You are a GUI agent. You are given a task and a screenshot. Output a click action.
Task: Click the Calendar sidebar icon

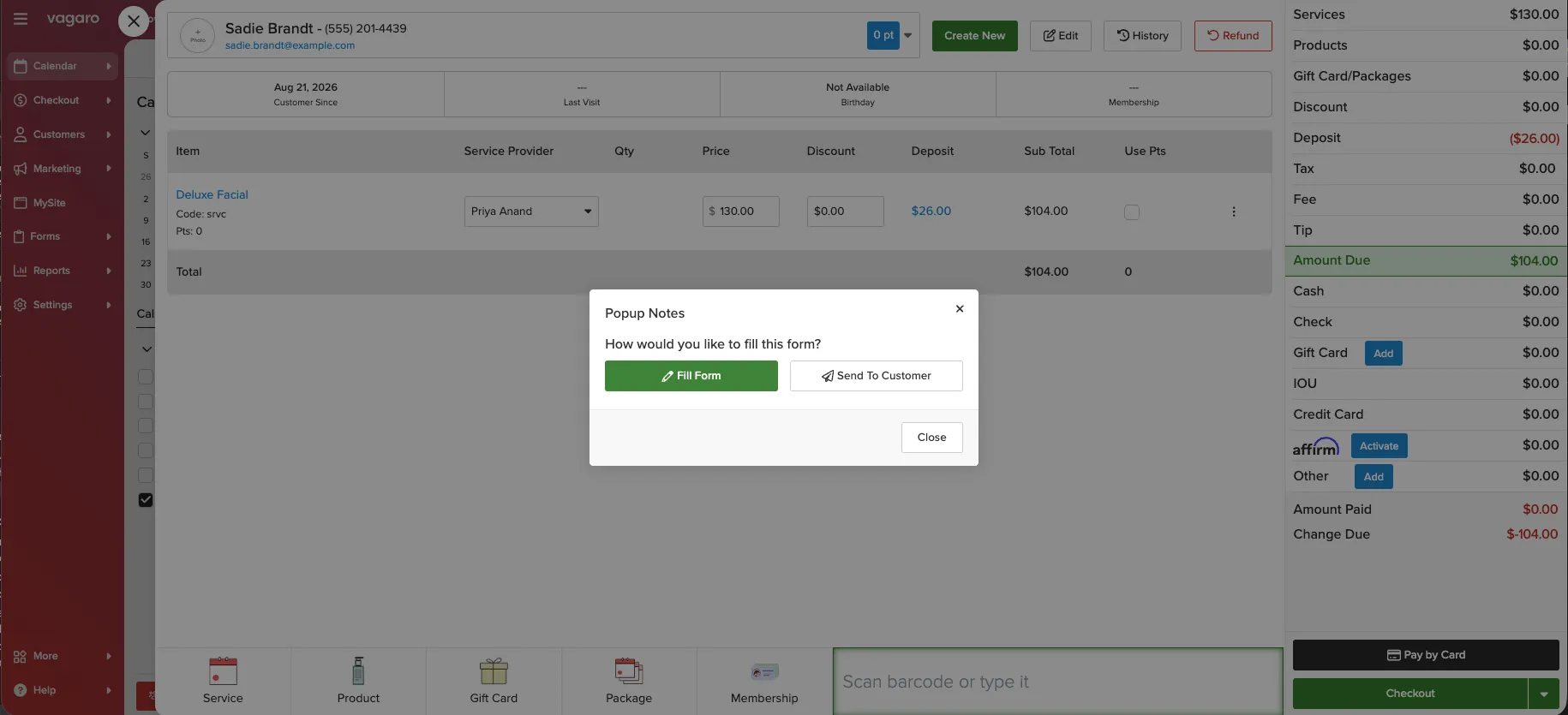pyautogui.click(x=21, y=66)
